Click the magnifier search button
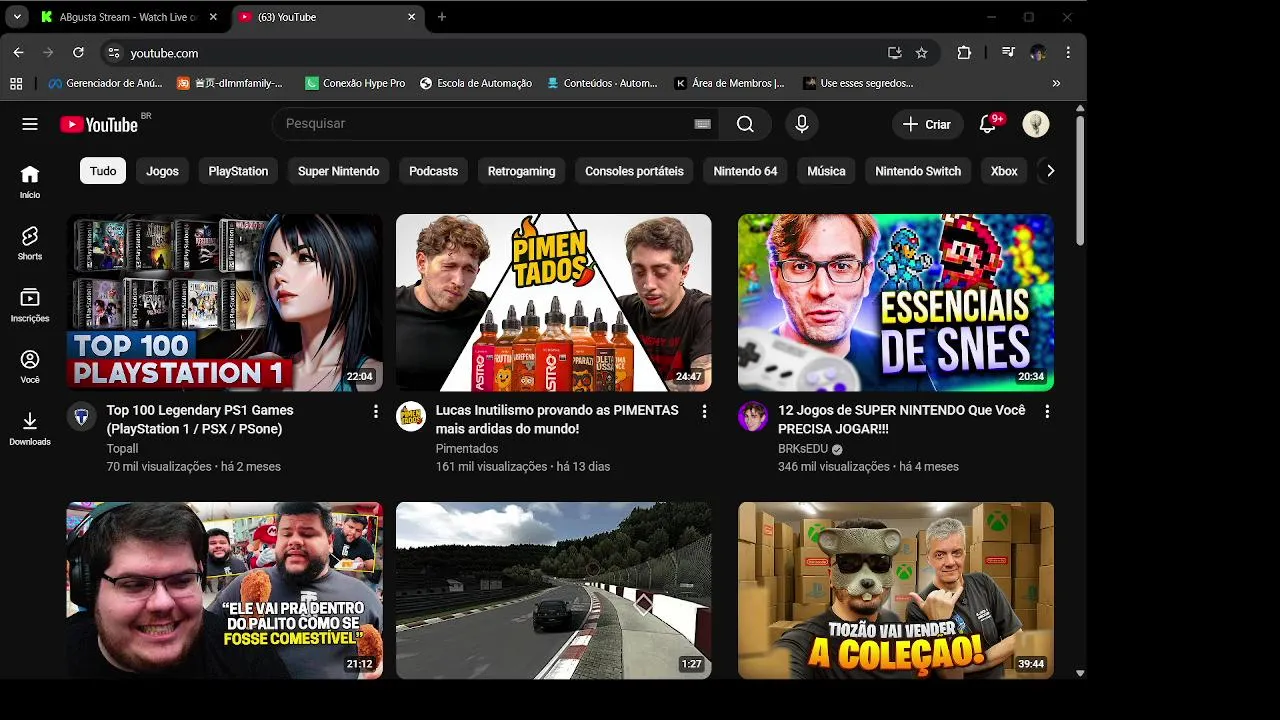 tap(745, 124)
